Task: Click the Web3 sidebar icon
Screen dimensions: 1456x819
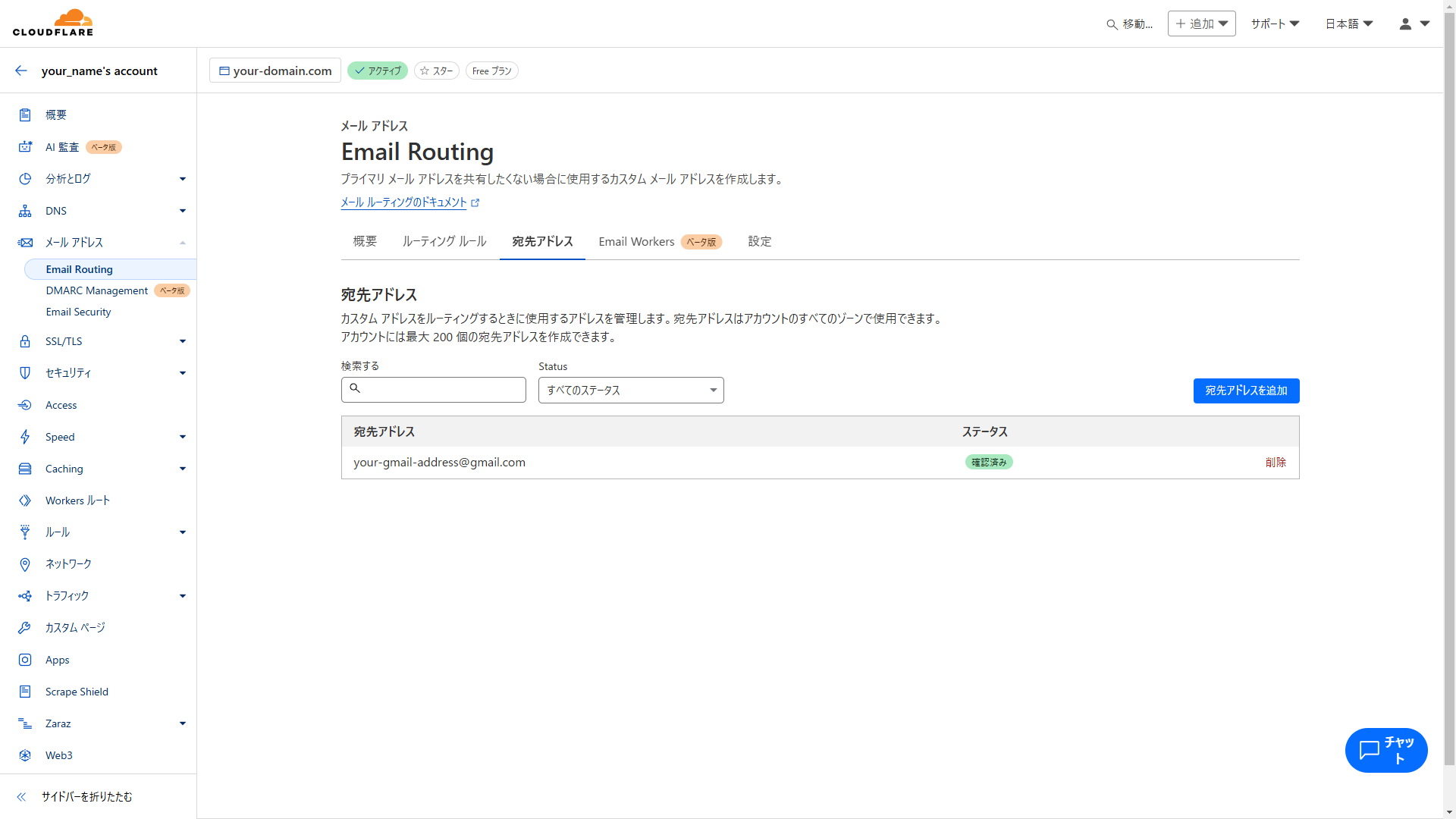Action: (x=25, y=755)
